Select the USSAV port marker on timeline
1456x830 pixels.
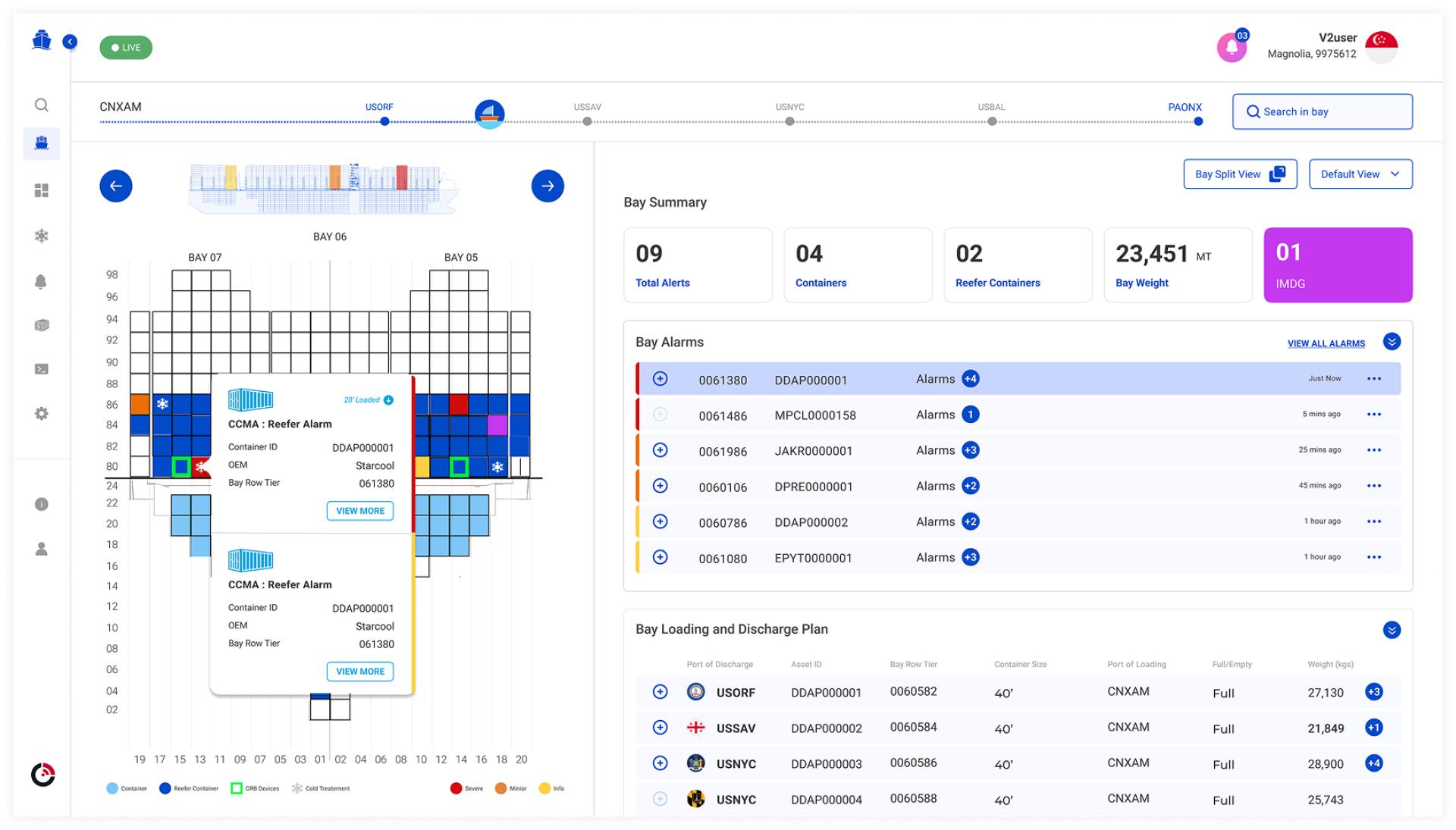(x=587, y=121)
